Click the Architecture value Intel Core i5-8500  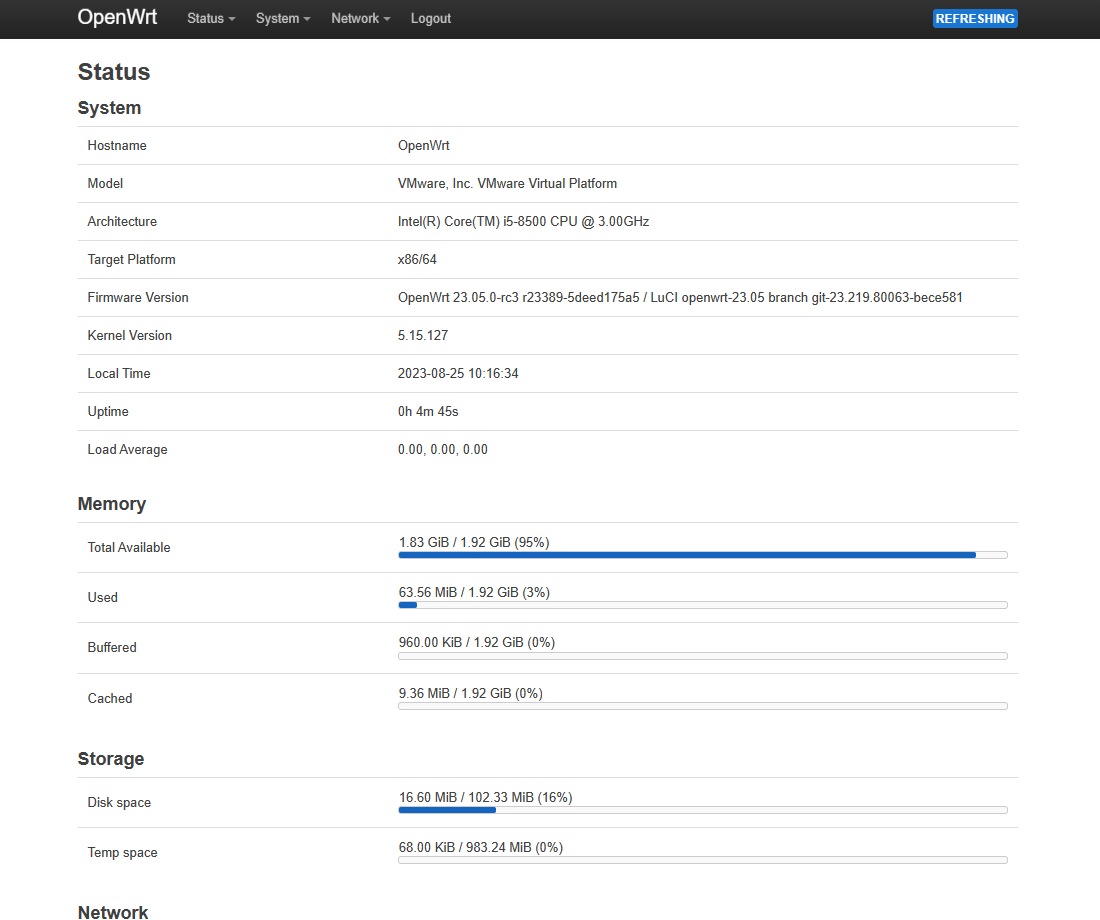(x=523, y=221)
